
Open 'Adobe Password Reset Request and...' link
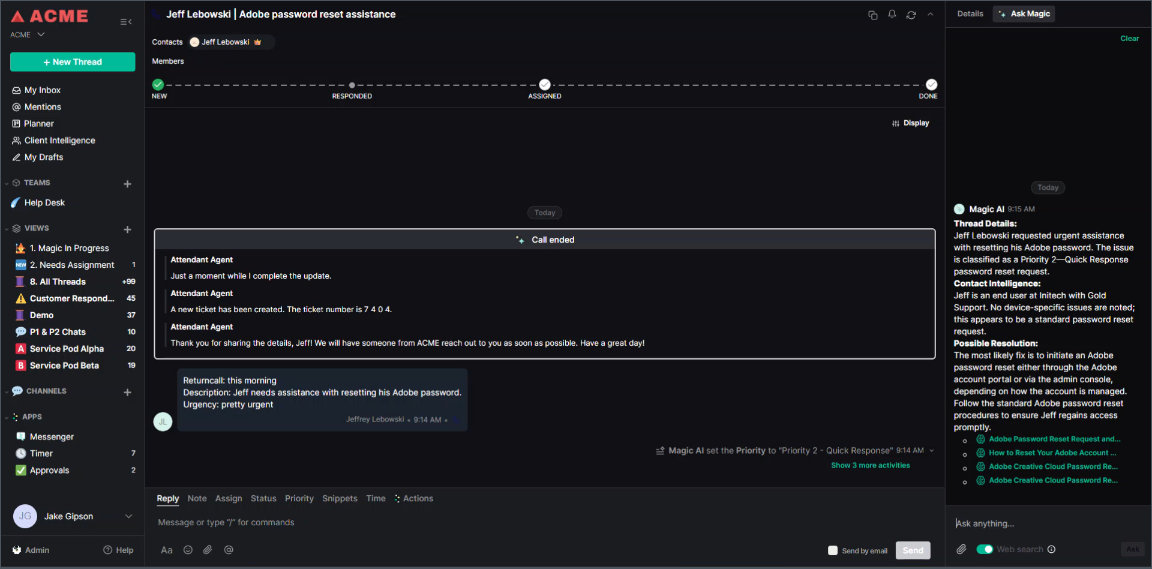(1054, 439)
